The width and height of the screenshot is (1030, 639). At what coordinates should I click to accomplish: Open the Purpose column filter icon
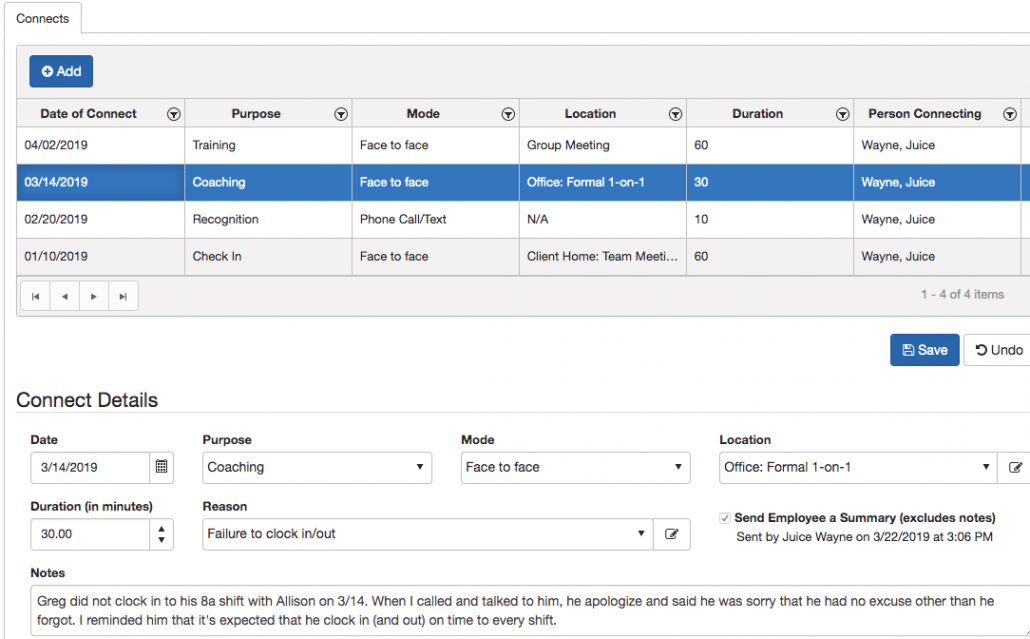click(341, 114)
